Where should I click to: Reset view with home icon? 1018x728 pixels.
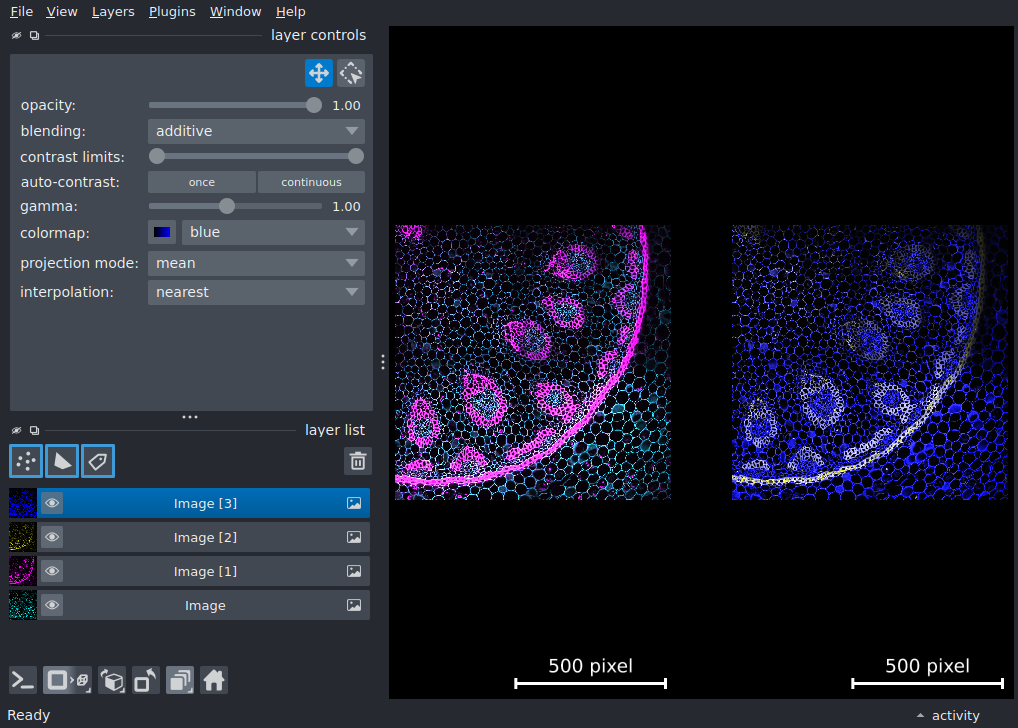tap(214, 681)
